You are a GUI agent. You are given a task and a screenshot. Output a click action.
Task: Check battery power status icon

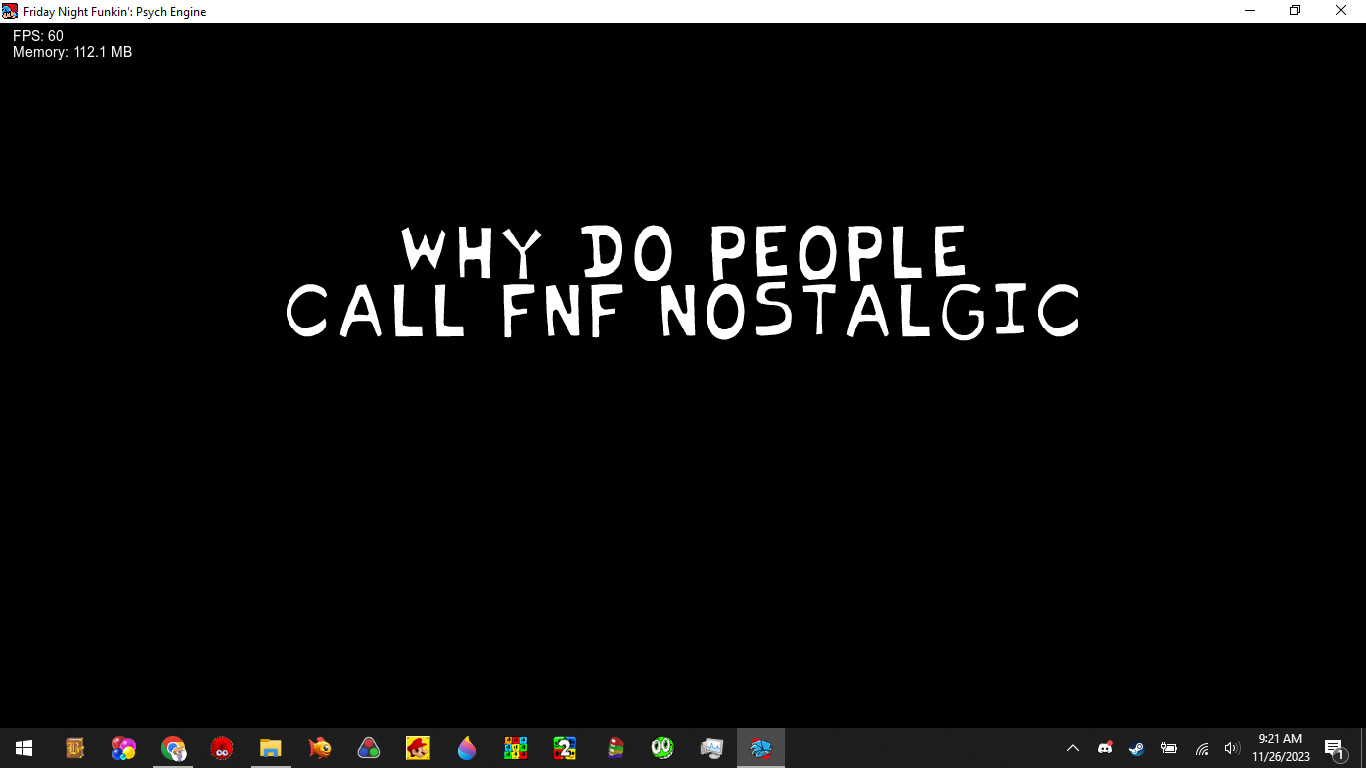1169,748
